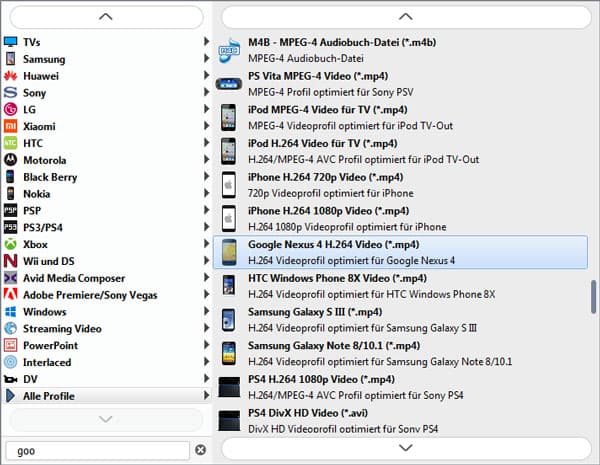Open the Nokia device category

(107, 194)
